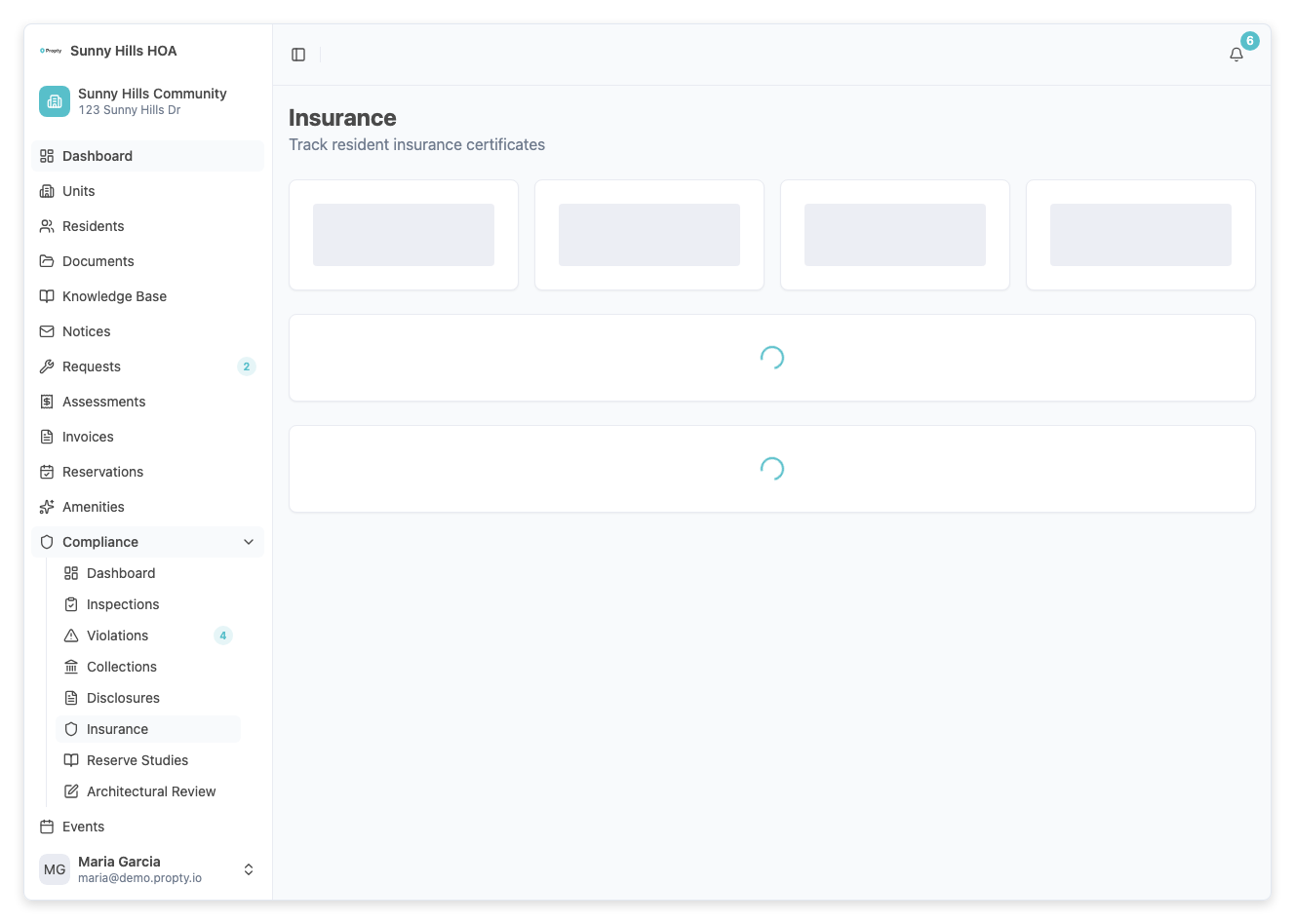
Task: Expand the Sunny Hills HOA header
Action: (x=123, y=50)
